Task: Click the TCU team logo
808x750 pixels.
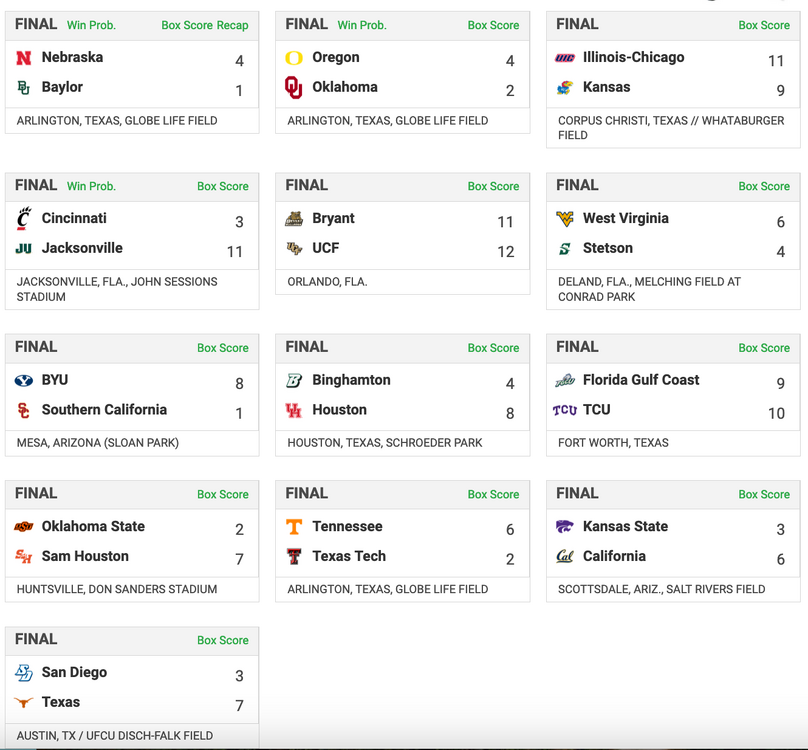Action: pyautogui.click(x=565, y=410)
